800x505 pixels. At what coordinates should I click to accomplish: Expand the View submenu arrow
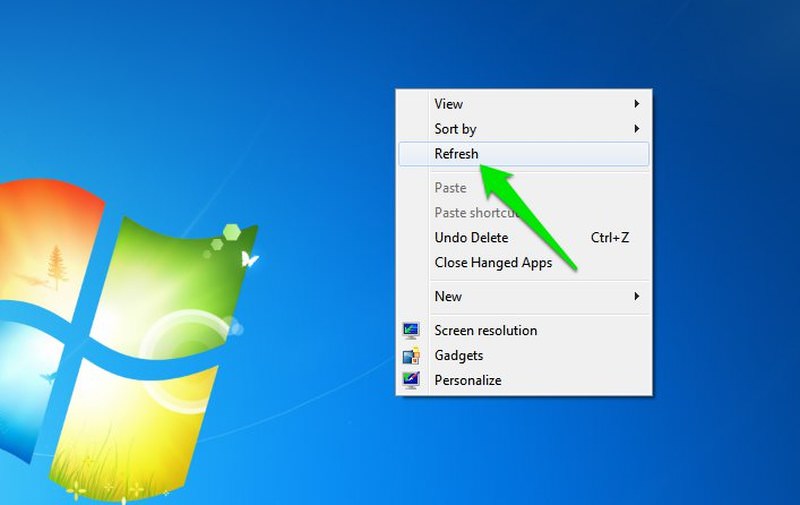636,104
